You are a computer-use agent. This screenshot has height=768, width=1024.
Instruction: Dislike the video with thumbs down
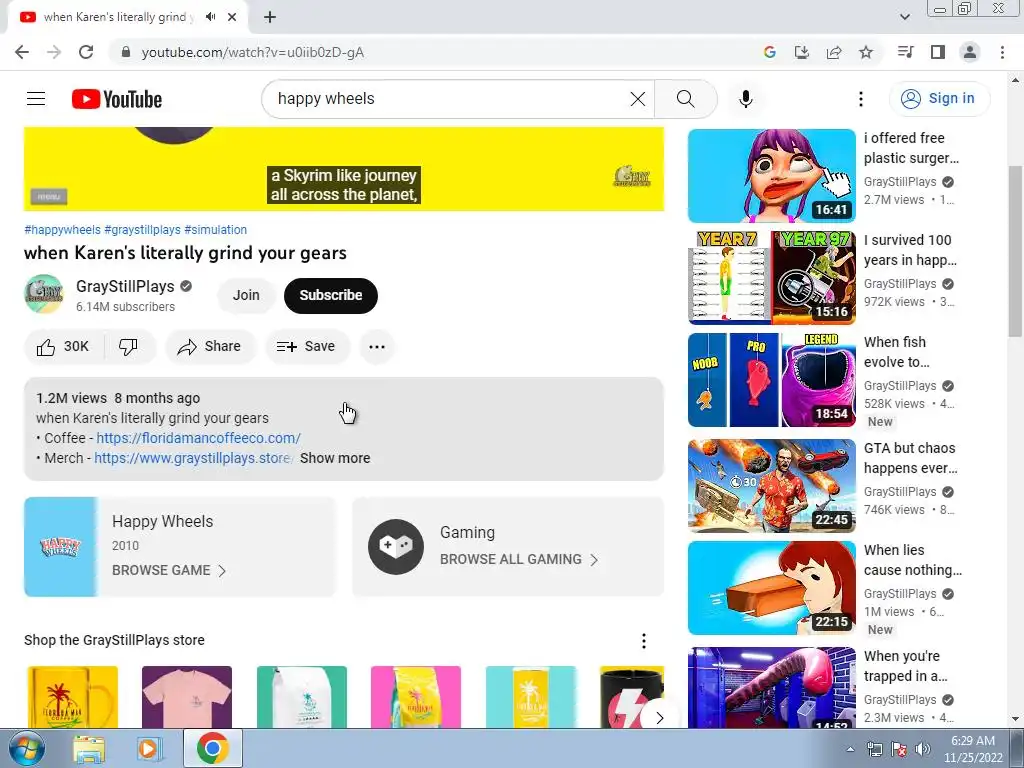pos(129,346)
